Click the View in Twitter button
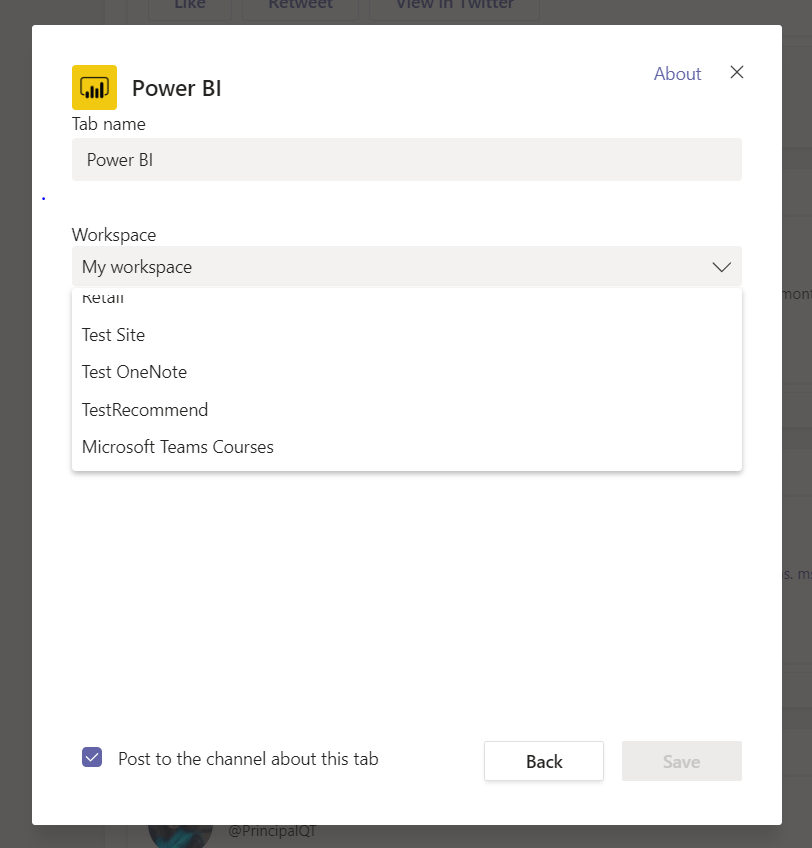 pyautogui.click(x=455, y=6)
